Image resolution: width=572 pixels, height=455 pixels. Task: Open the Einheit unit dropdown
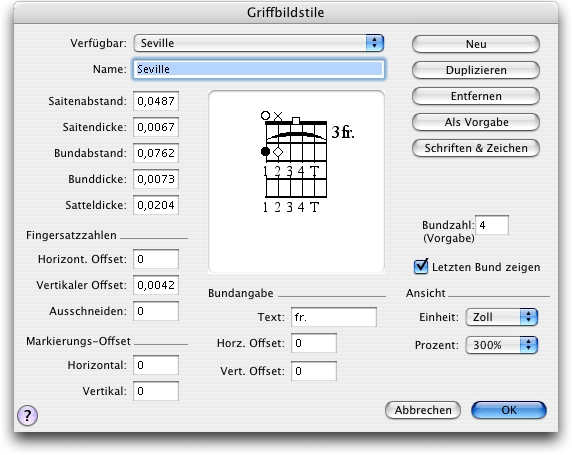coord(502,317)
